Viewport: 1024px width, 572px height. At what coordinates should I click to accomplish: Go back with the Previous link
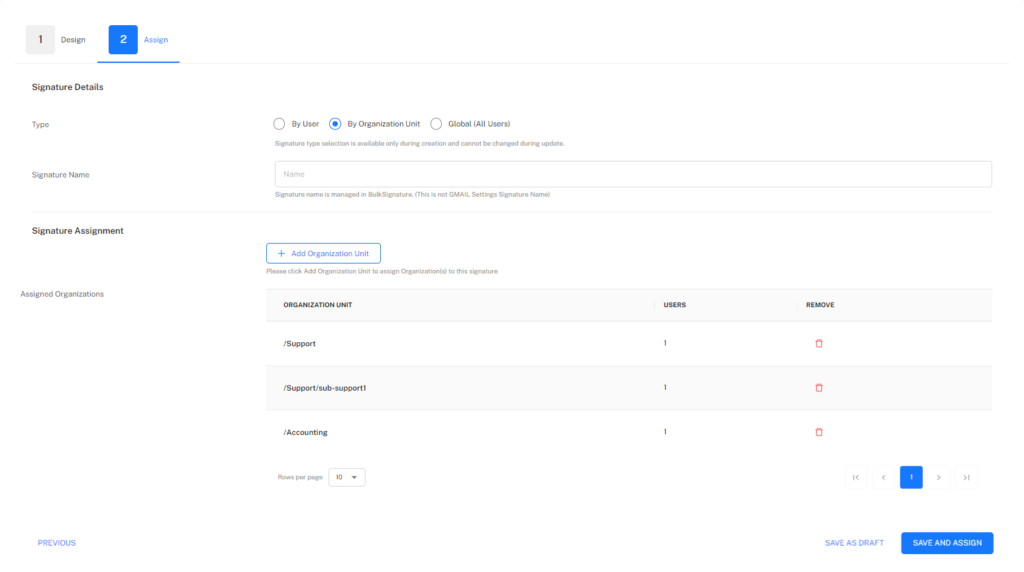pyautogui.click(x=57, y=543)
